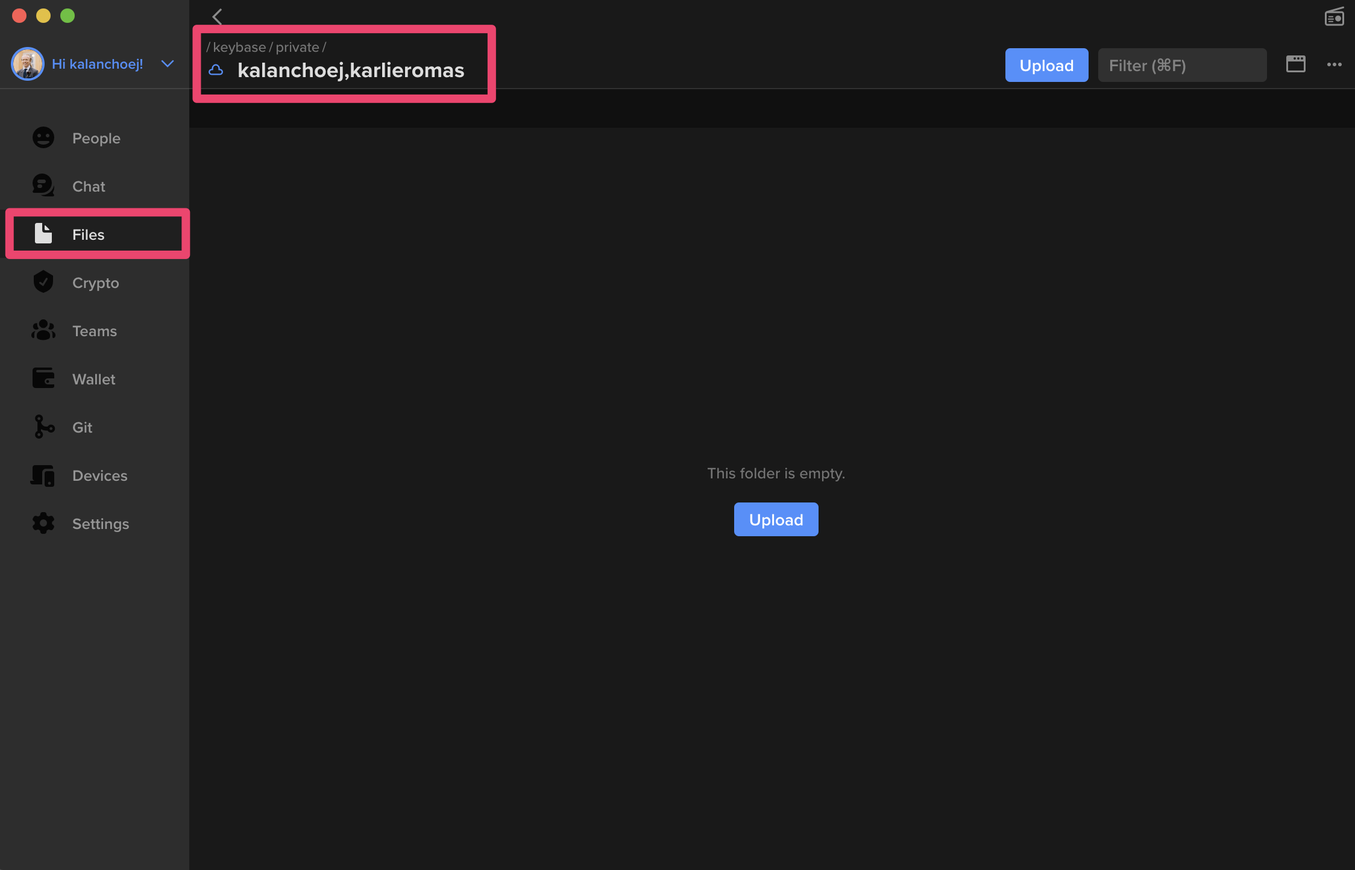The height and width of the screenshot is (870, 1355).
Task: Go back with the left chevron arrow
Action: 217,17
